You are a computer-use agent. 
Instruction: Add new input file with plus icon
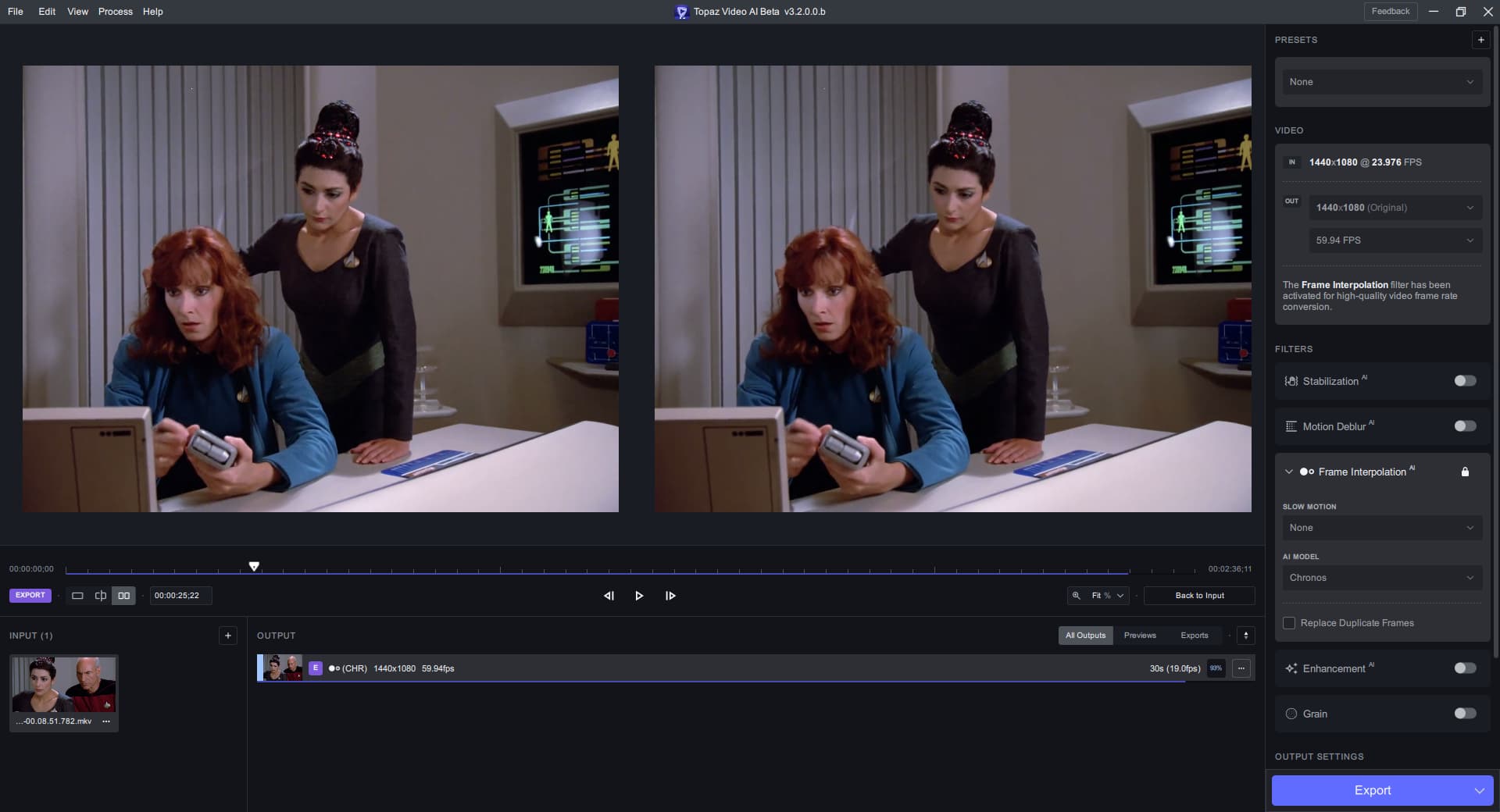coord(227,636)
